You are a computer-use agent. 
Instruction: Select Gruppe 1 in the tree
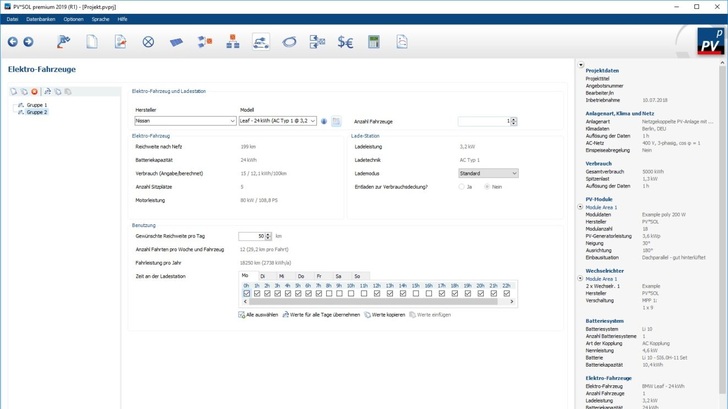point(36,105)
